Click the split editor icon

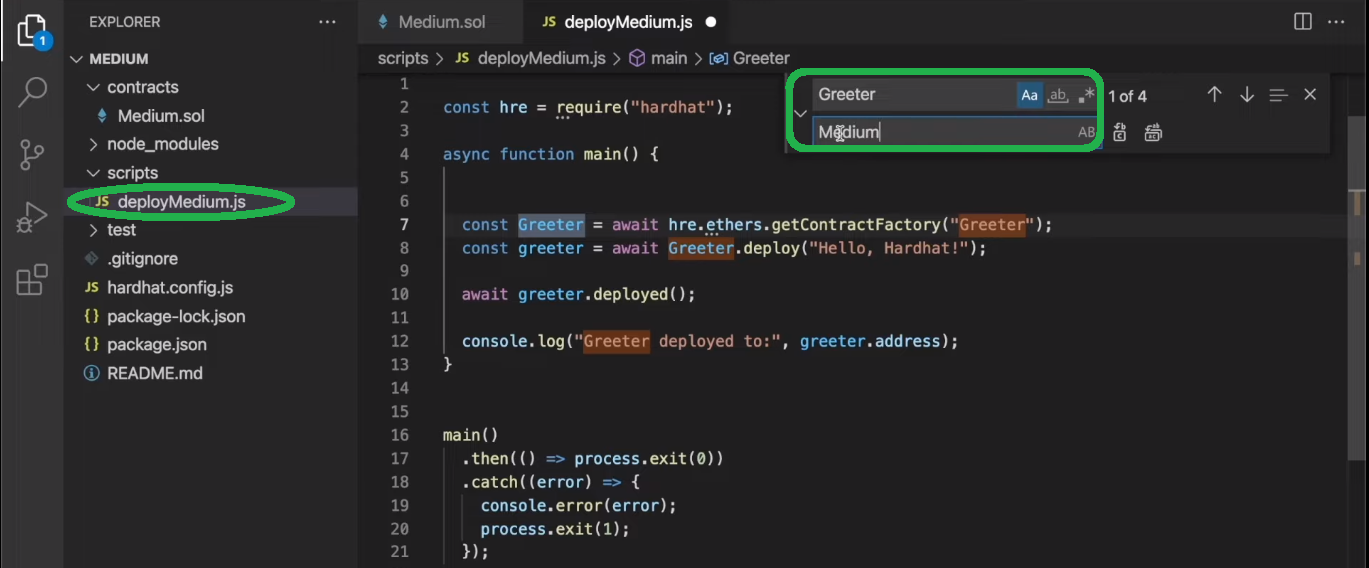point(1303,21)
